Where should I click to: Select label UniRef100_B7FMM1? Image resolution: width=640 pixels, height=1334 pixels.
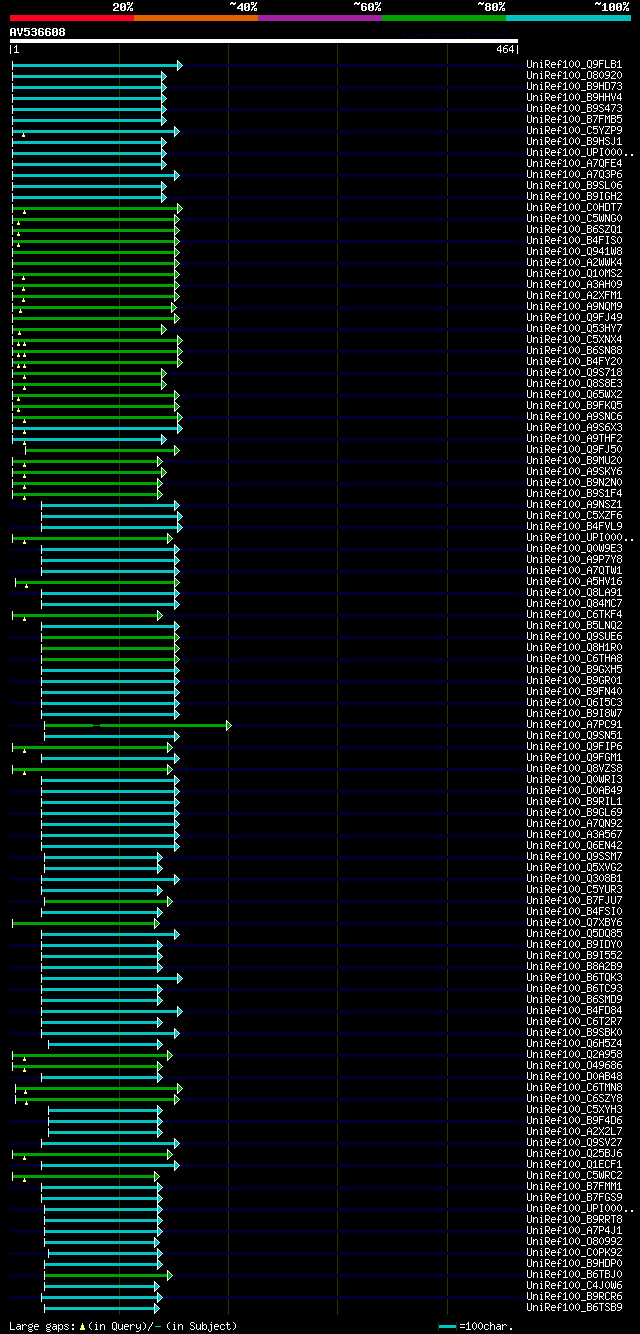coord(575,1186)
